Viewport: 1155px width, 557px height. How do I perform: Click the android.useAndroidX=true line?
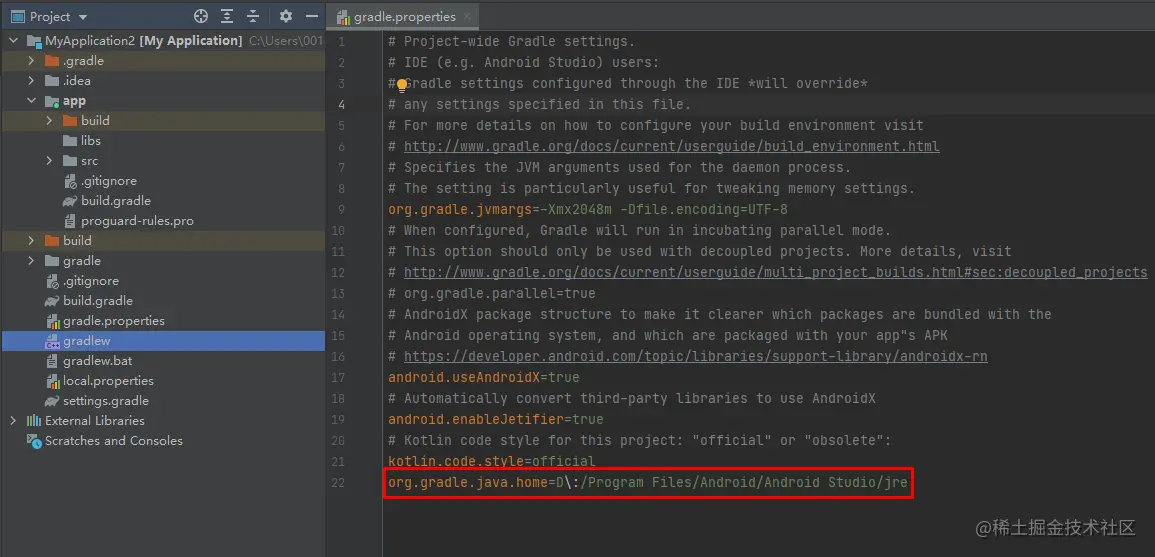483,377
